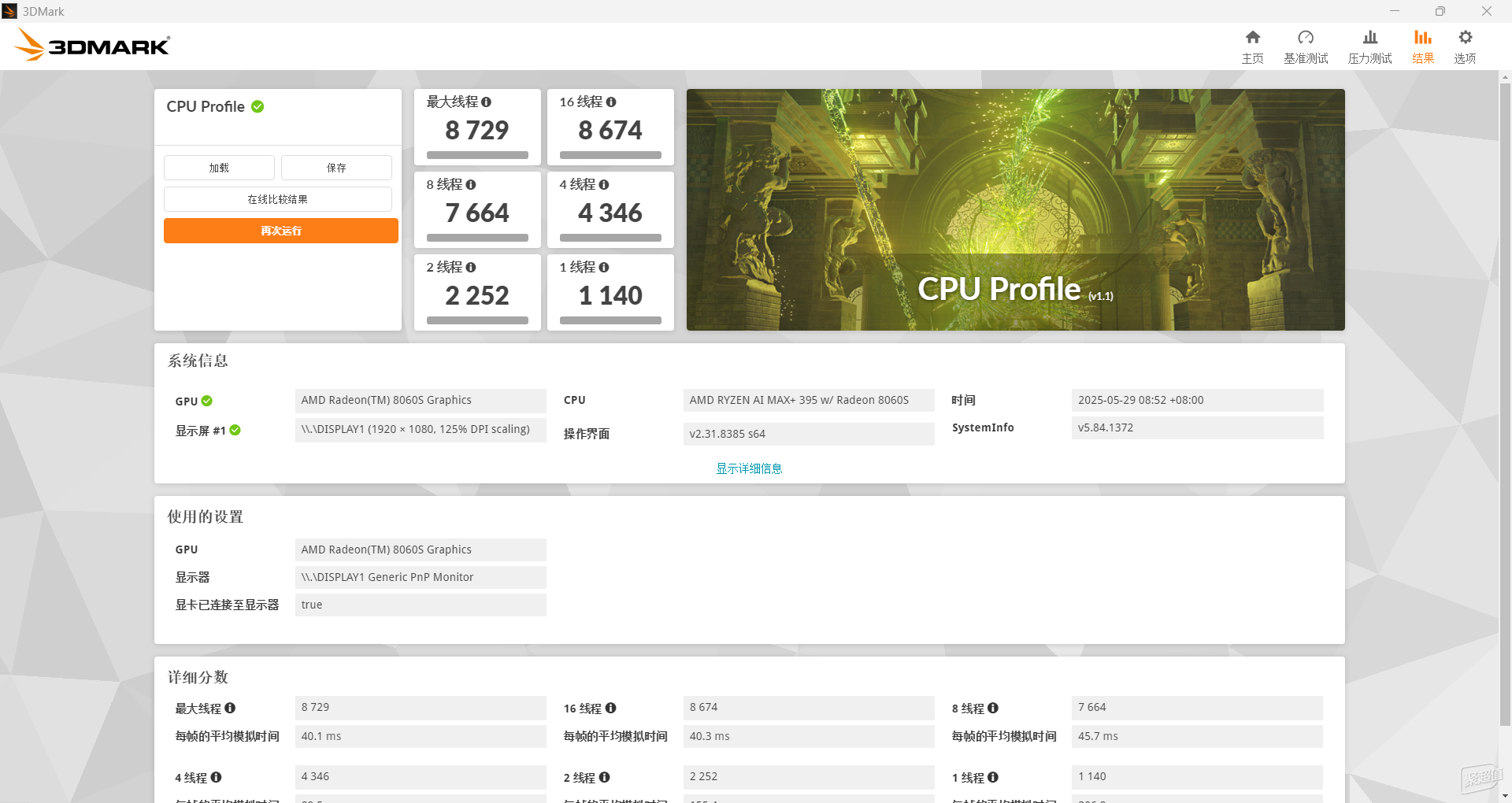Expand system details via 显示详细信息
The height and width of the screenshot is (803, 1512).
coord(749,468)
